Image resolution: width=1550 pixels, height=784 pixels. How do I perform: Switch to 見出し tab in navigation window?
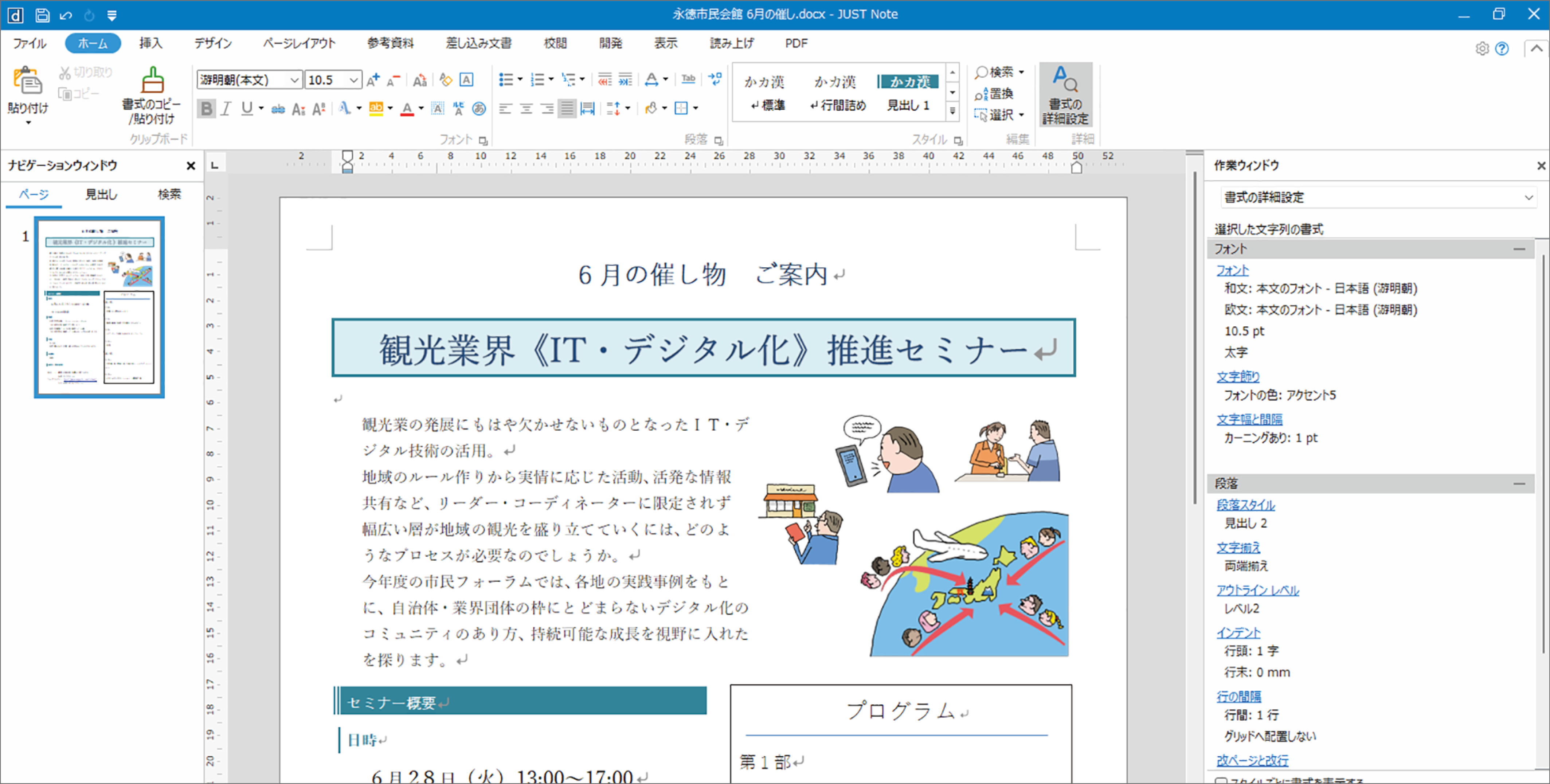pyautogui.click(x=101, y=194)
